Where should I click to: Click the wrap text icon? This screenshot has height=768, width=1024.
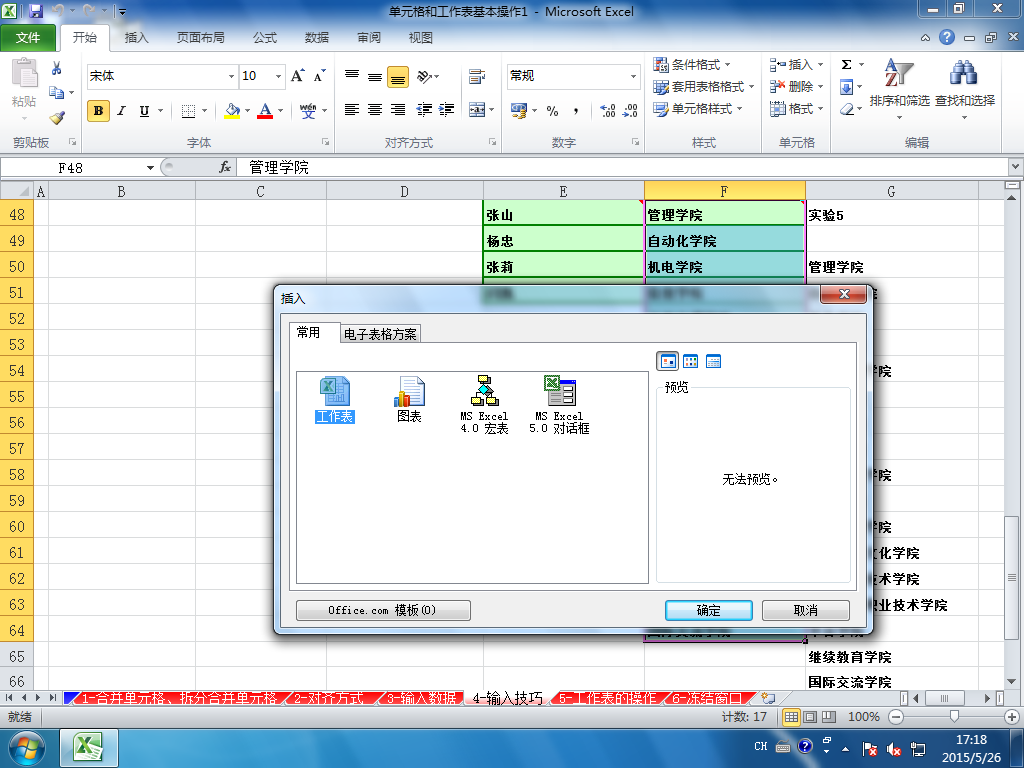[x=477, y=76]
